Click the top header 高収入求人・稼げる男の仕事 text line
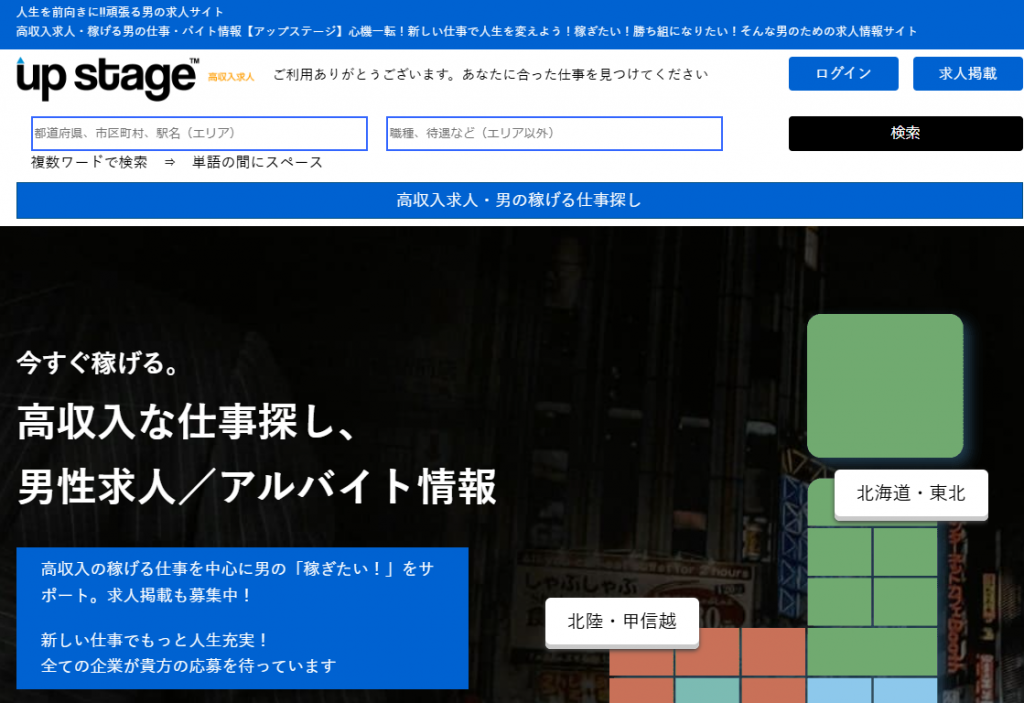The width and height of the screenshot is (1024, 703). (x=466, y=31)
